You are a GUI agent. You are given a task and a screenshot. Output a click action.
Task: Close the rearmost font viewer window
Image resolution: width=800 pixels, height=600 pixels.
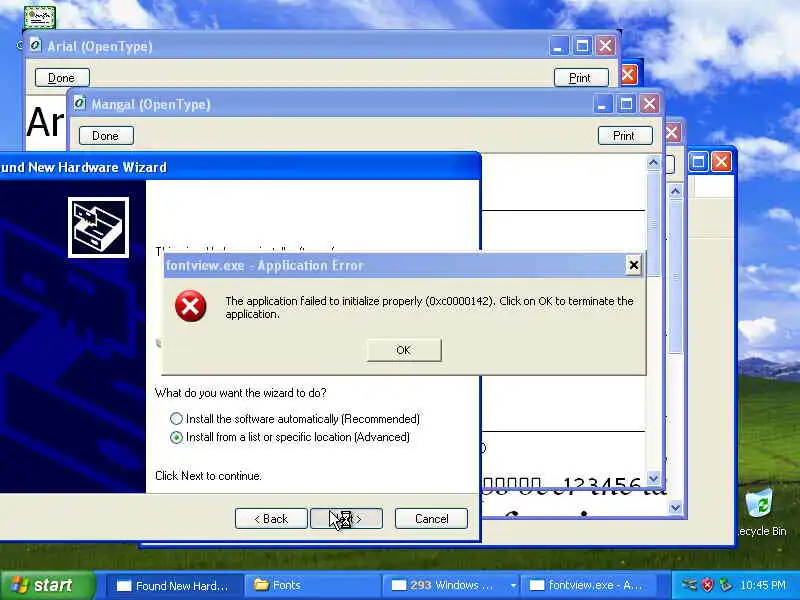coord(721,162)
